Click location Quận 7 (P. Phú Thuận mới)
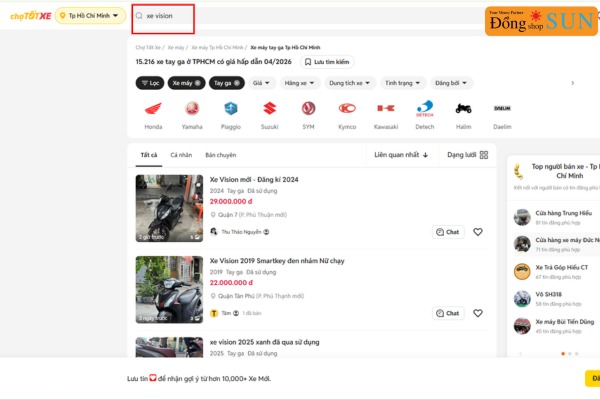The height and width of the screenshot is (400, 600). point(252,215)
